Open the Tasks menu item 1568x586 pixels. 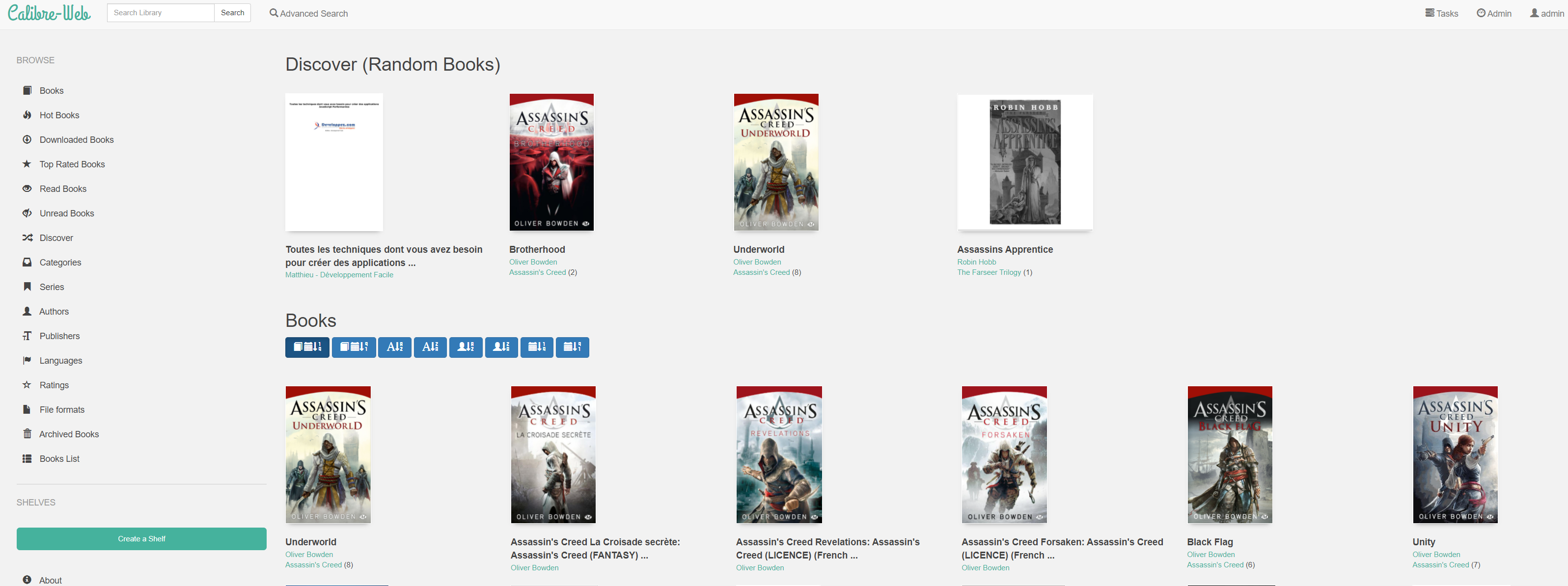tap(1441, 13)
